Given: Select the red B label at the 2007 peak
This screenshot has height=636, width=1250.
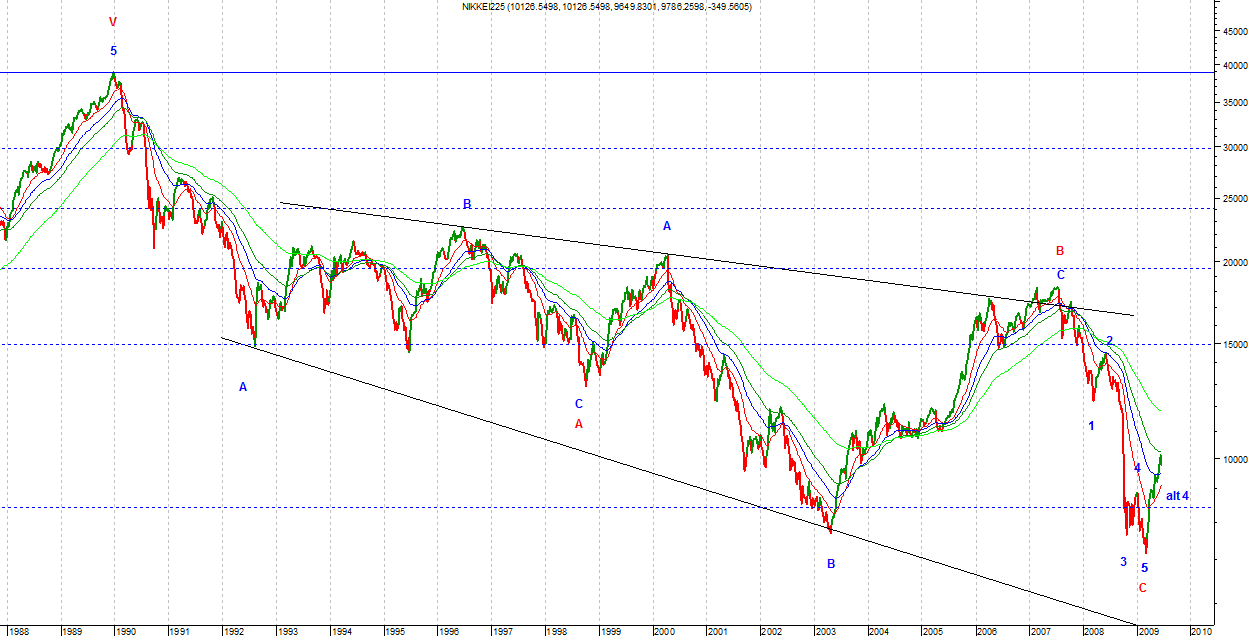Looking at the screenshot, I should click(x=1060, y=251).
